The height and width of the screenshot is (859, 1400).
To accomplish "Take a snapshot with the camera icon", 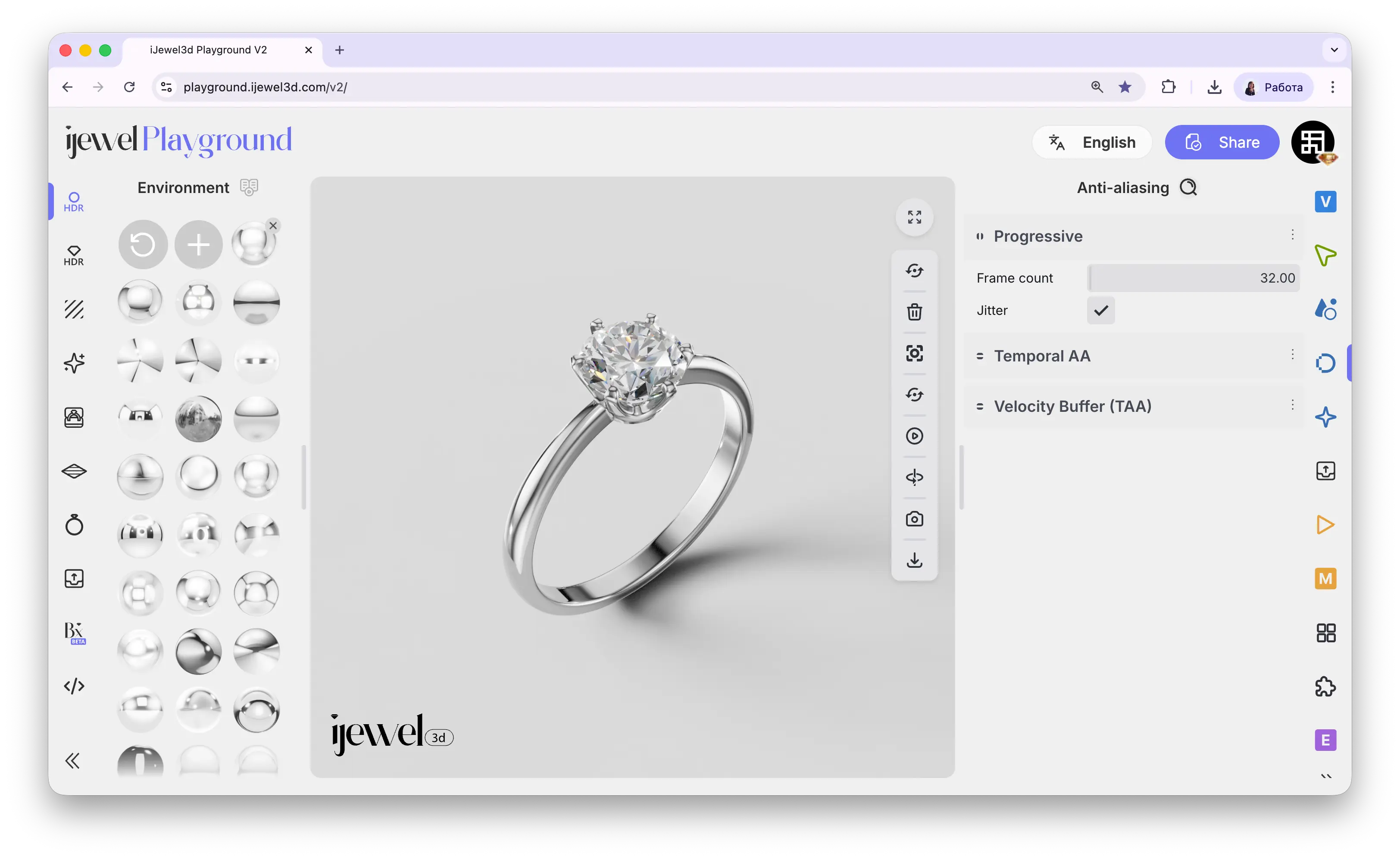I will click(914, 519).
